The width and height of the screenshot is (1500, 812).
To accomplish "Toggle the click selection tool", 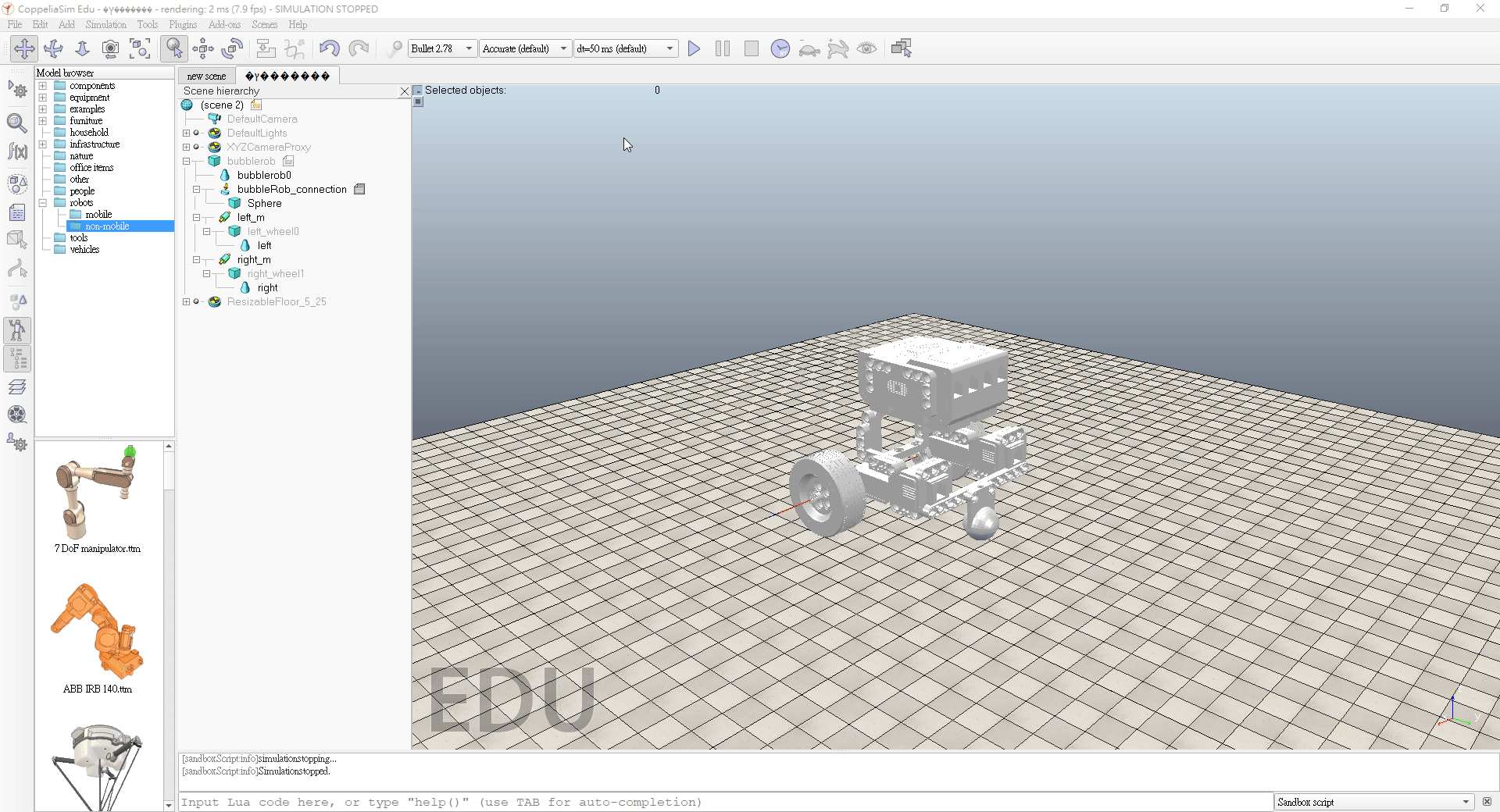I will 173,48.
